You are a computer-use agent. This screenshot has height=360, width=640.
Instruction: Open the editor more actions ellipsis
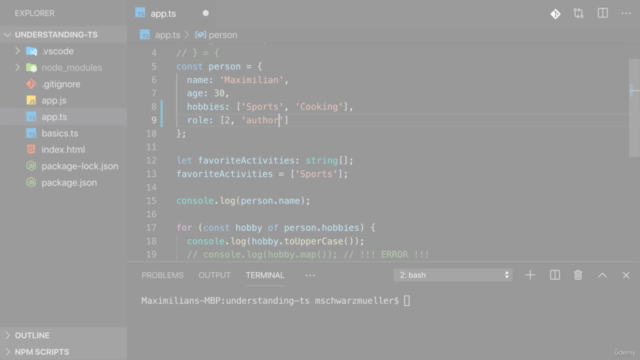click(x=626, y=13)
